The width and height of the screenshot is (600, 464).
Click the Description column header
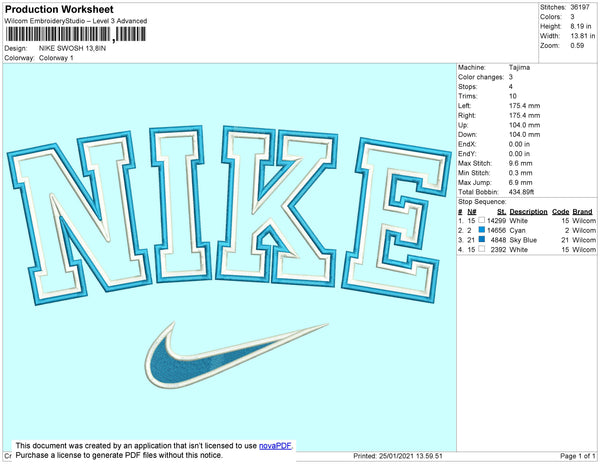[x=528, y=212]
